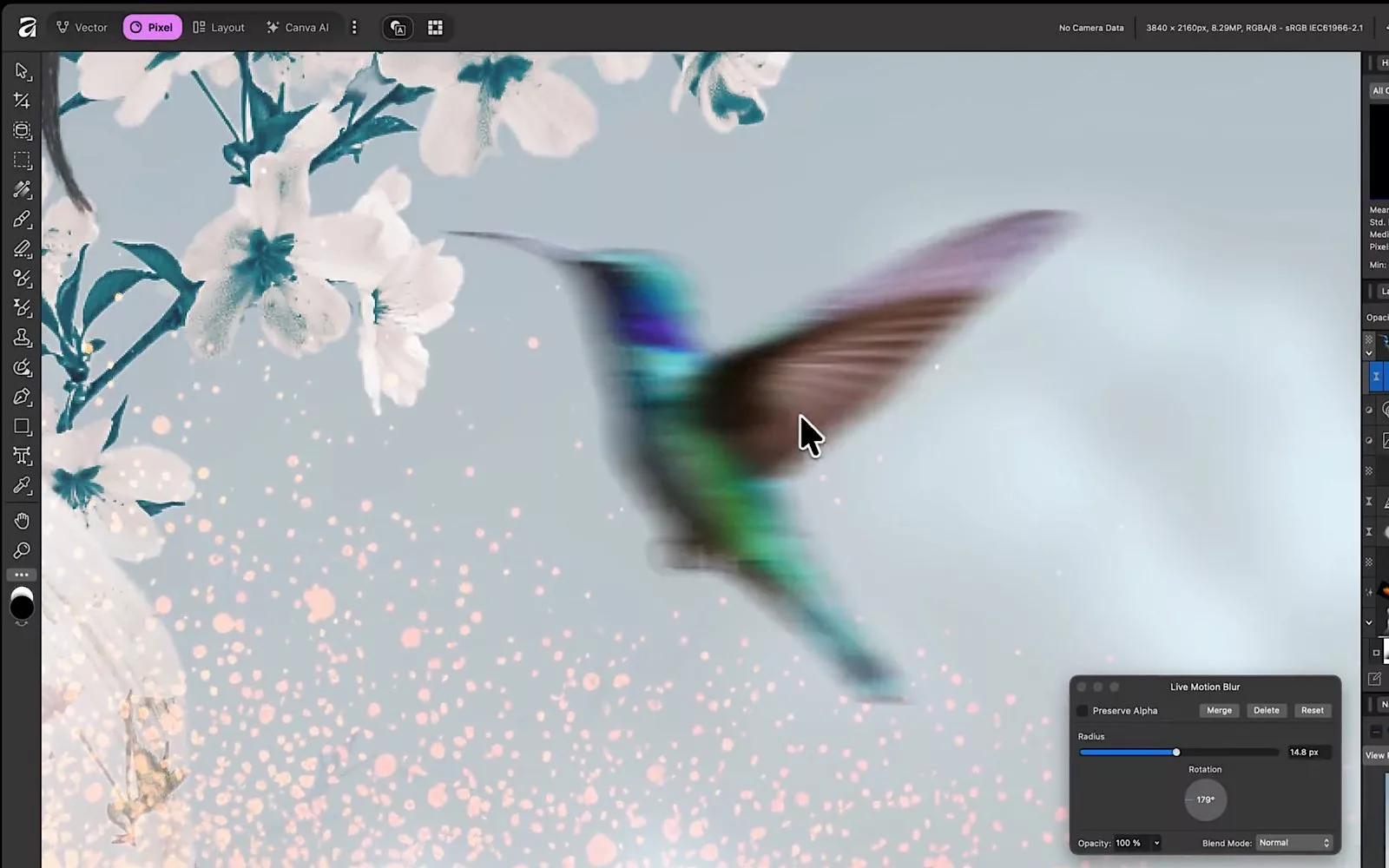Select the Paint Brush tool
The image size is (1389, 868).
(x=23, y=220)
